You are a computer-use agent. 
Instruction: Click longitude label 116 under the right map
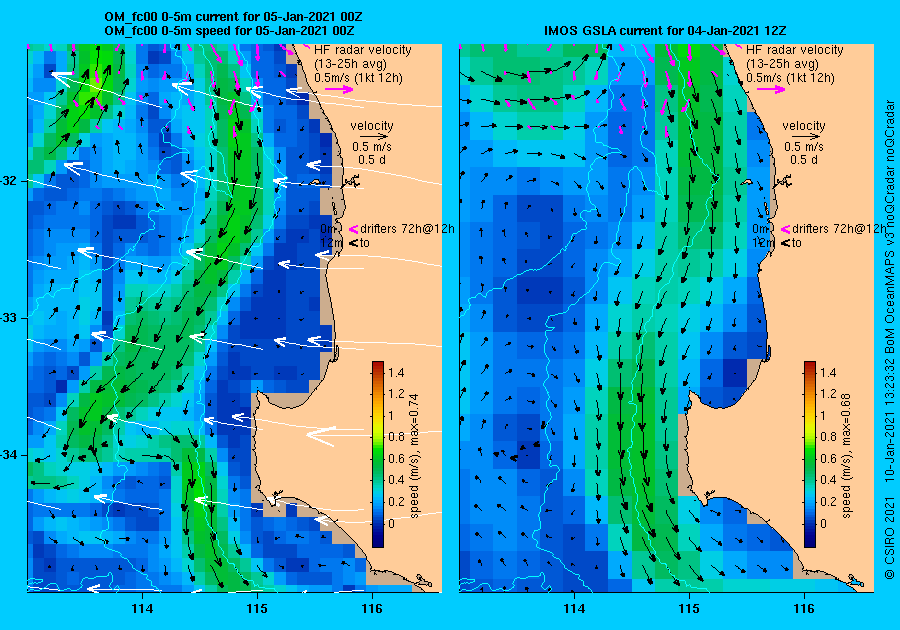tap(804, 609)
